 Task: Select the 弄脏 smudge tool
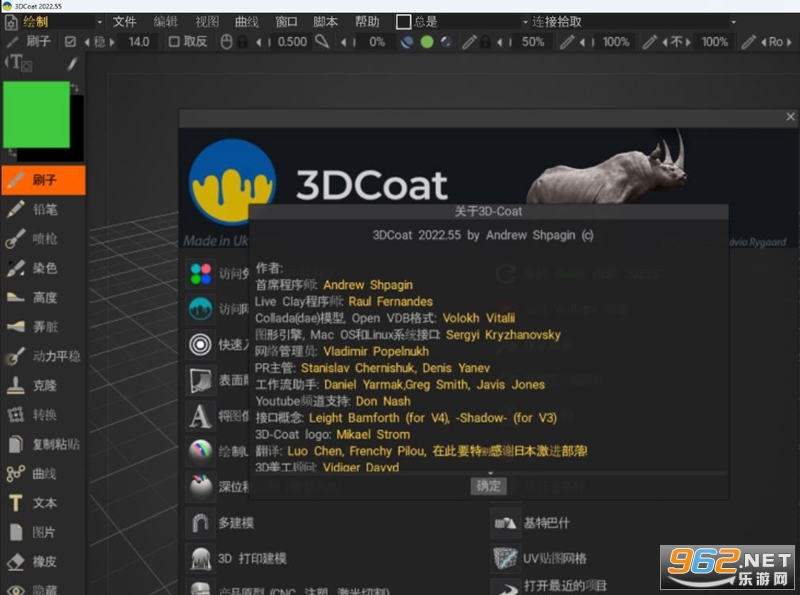[x=43, y=327]
